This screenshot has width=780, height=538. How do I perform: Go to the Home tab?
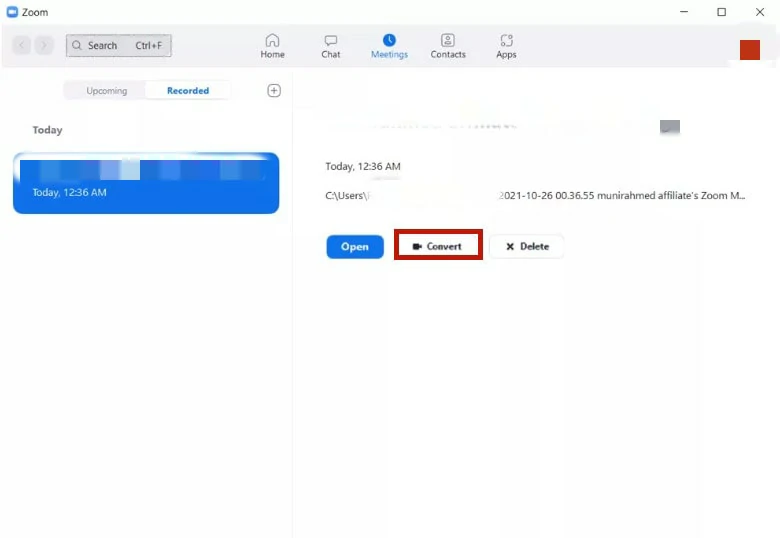(272, 46)
